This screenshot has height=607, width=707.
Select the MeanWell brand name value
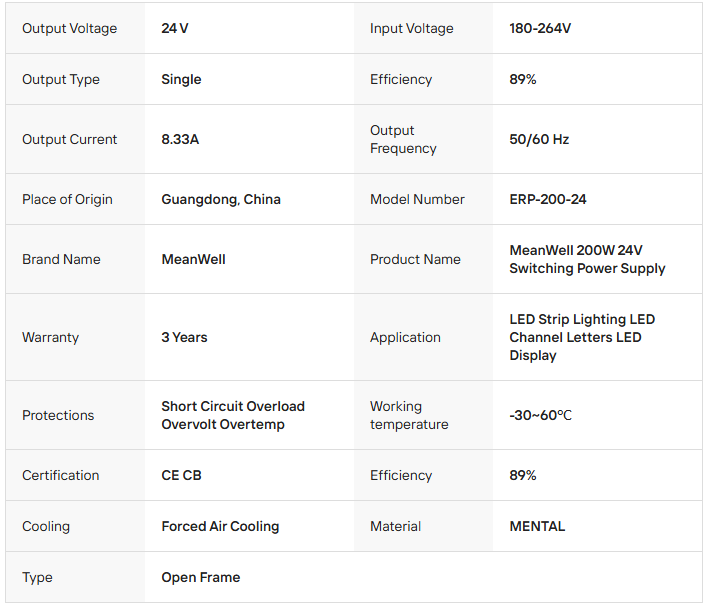pyautogui.click(x=193, y=259)
